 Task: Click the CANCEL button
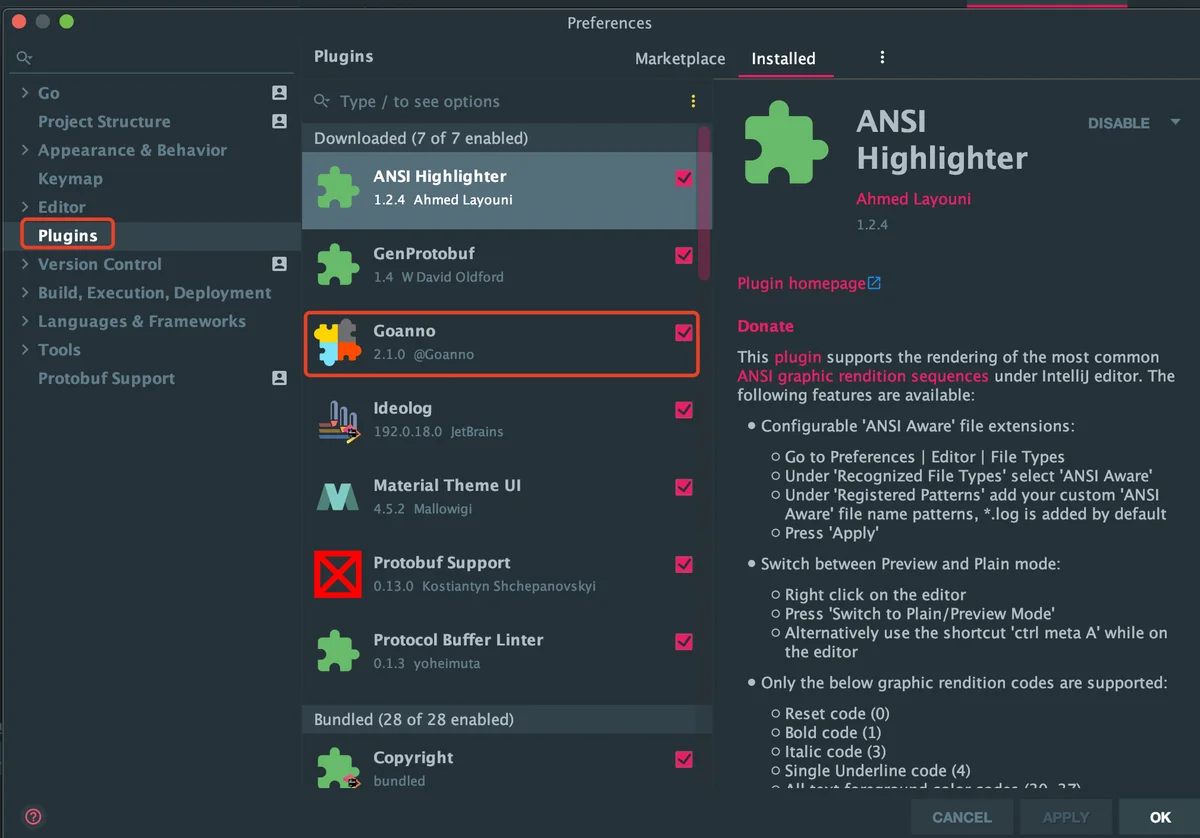point(962,817)
